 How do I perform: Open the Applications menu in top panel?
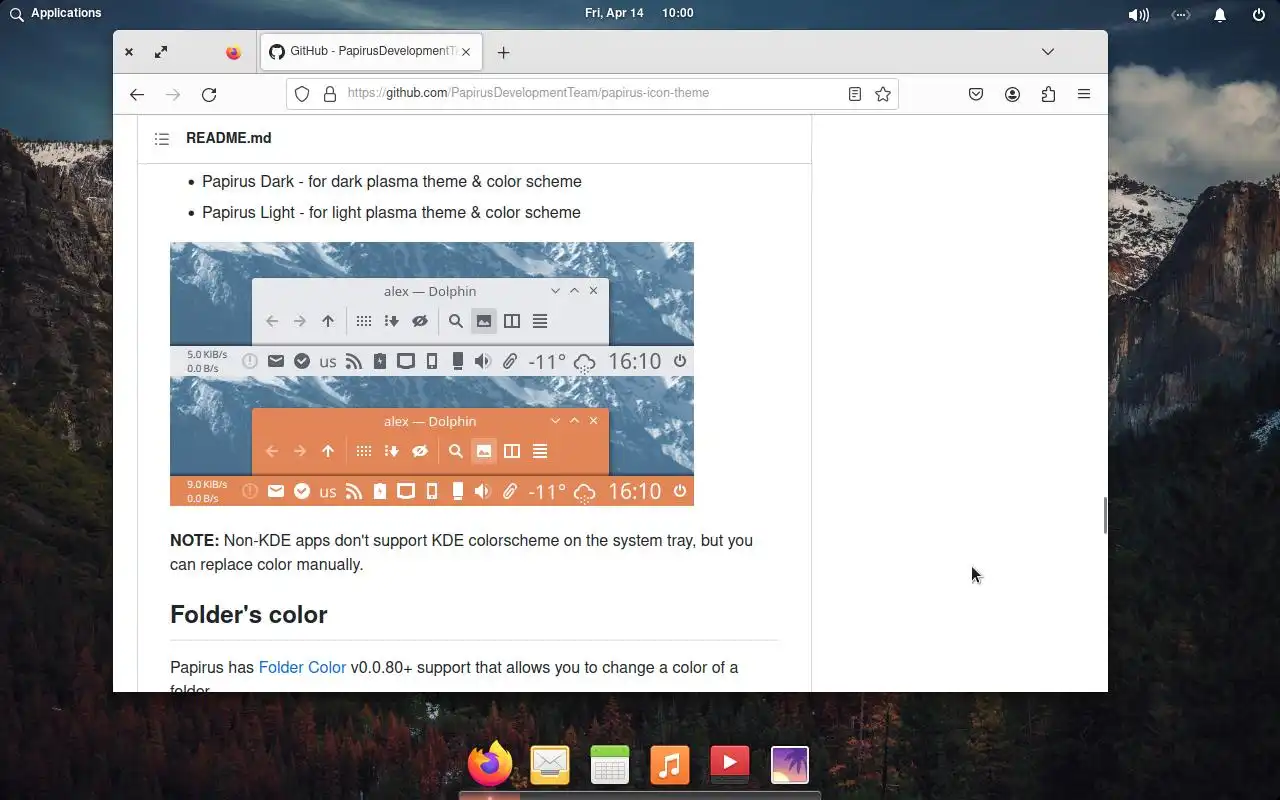[x=66, y=13]
